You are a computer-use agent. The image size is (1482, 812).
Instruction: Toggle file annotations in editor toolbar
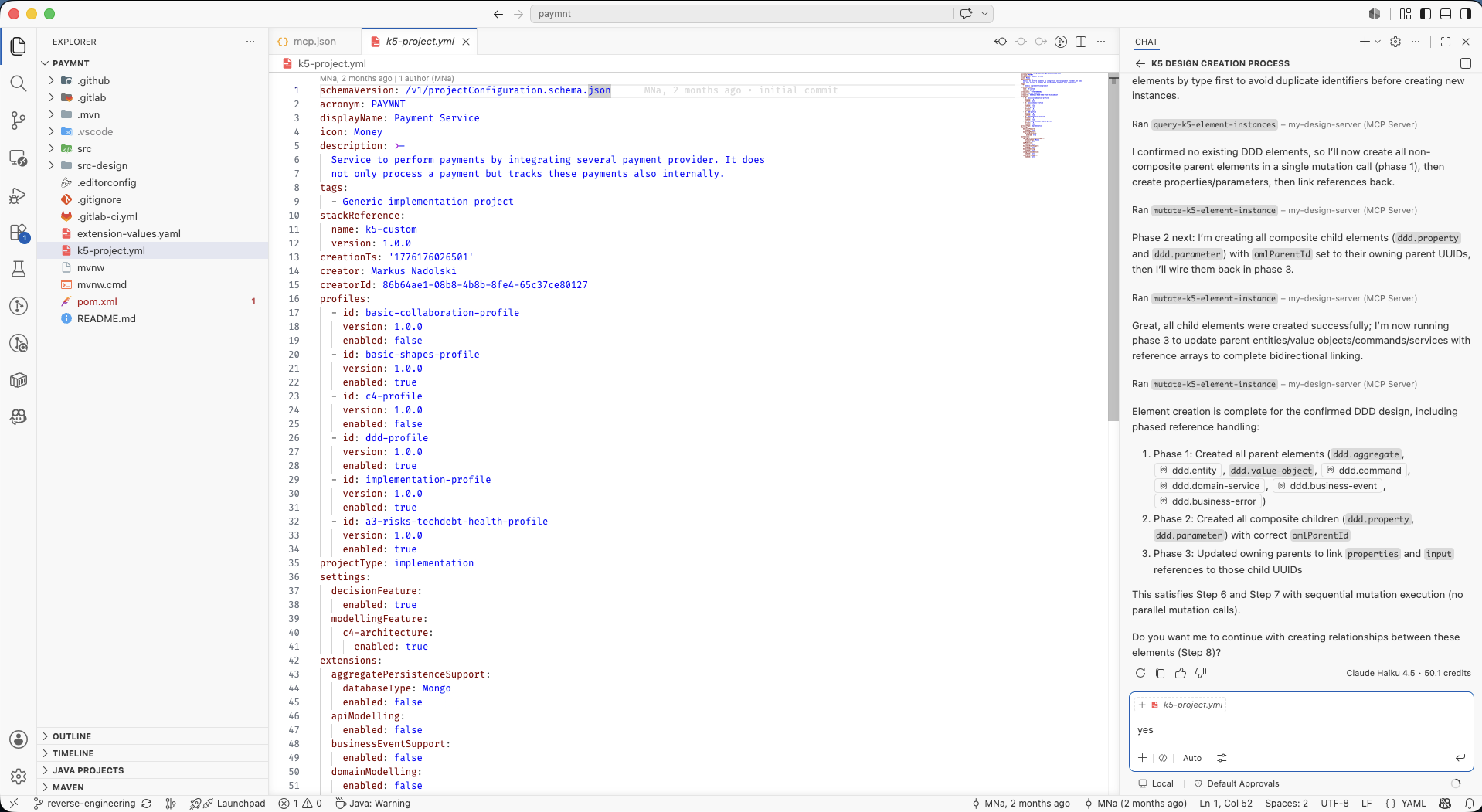pos(1061,42)
